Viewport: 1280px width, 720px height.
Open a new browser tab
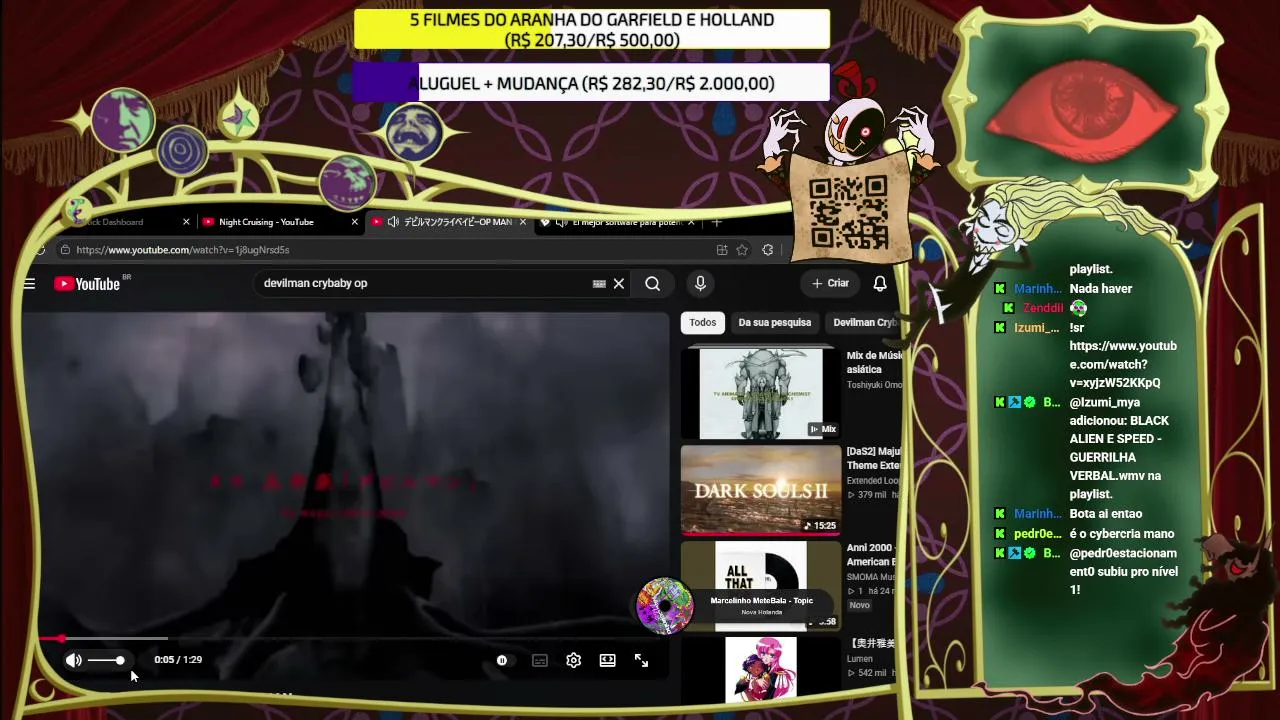716,222
